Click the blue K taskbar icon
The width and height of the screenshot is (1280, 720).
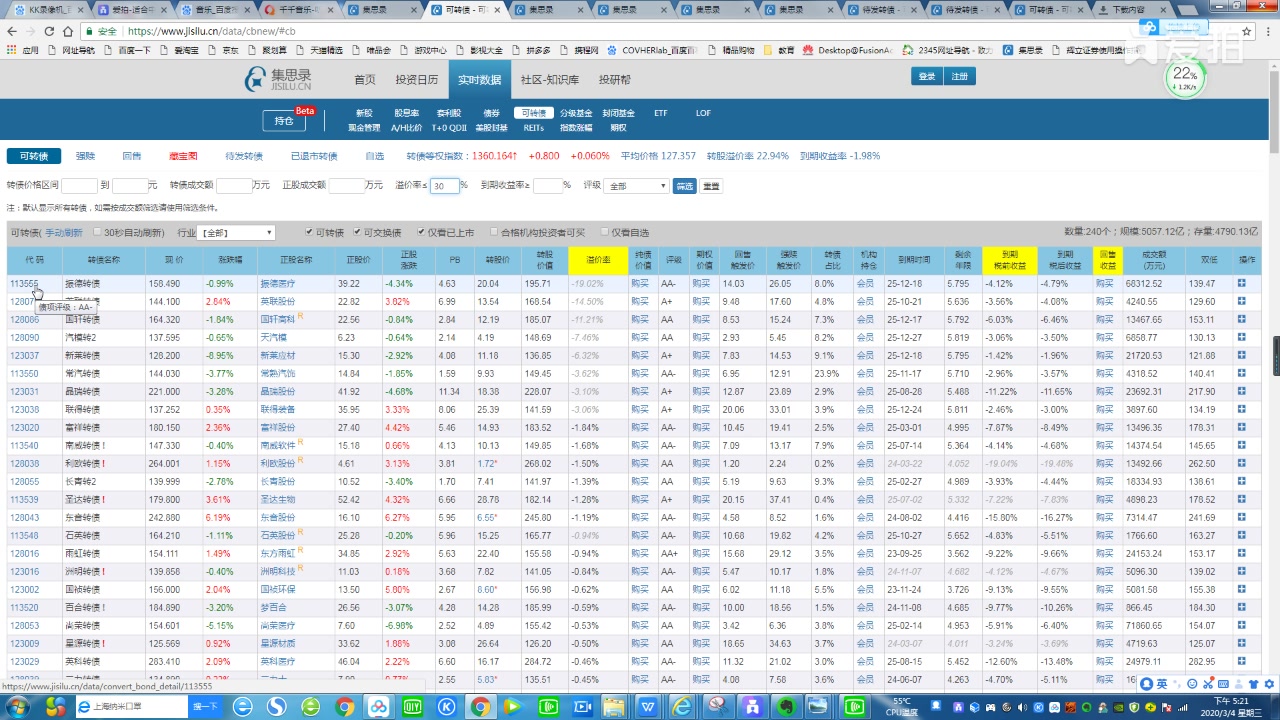(x=446, y=707)
